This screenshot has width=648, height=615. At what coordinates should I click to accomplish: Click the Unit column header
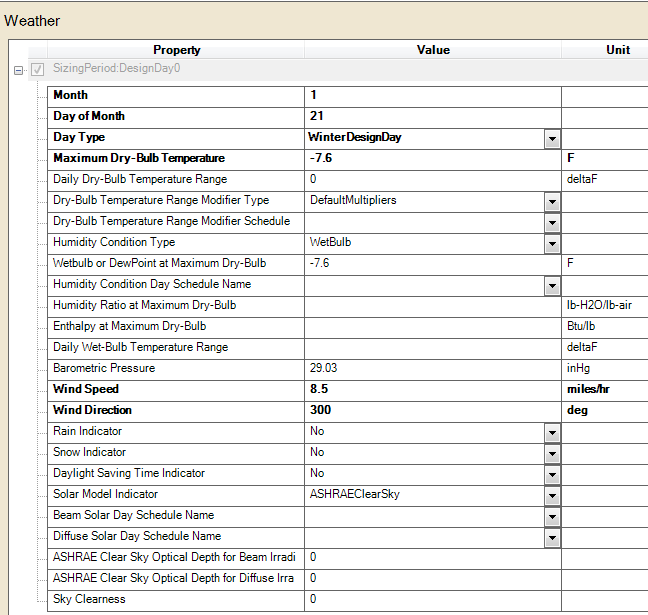[x=605, y=50]
